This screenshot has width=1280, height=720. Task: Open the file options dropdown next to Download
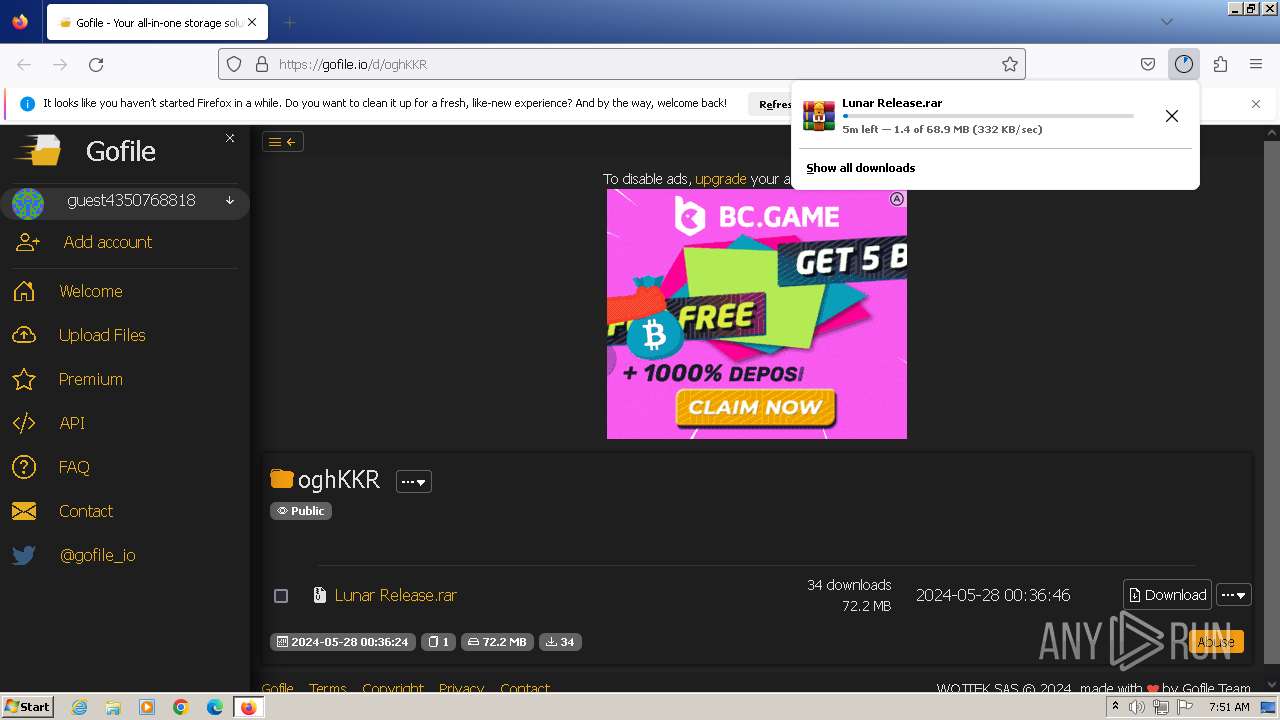coord(1234,595)
